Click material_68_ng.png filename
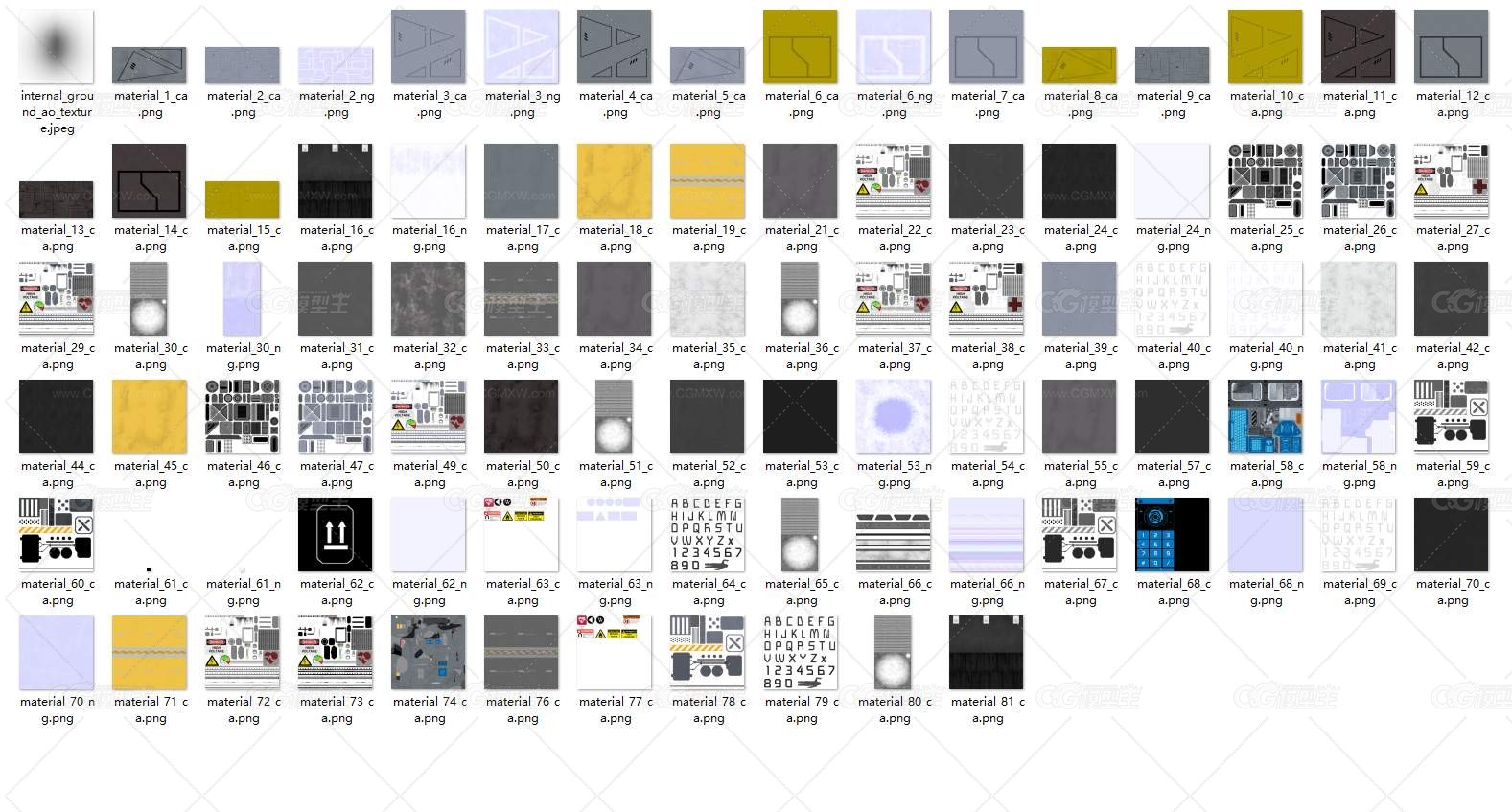Image resolution: width=1512 pixels, height=812 pixels. (1266, 592)
